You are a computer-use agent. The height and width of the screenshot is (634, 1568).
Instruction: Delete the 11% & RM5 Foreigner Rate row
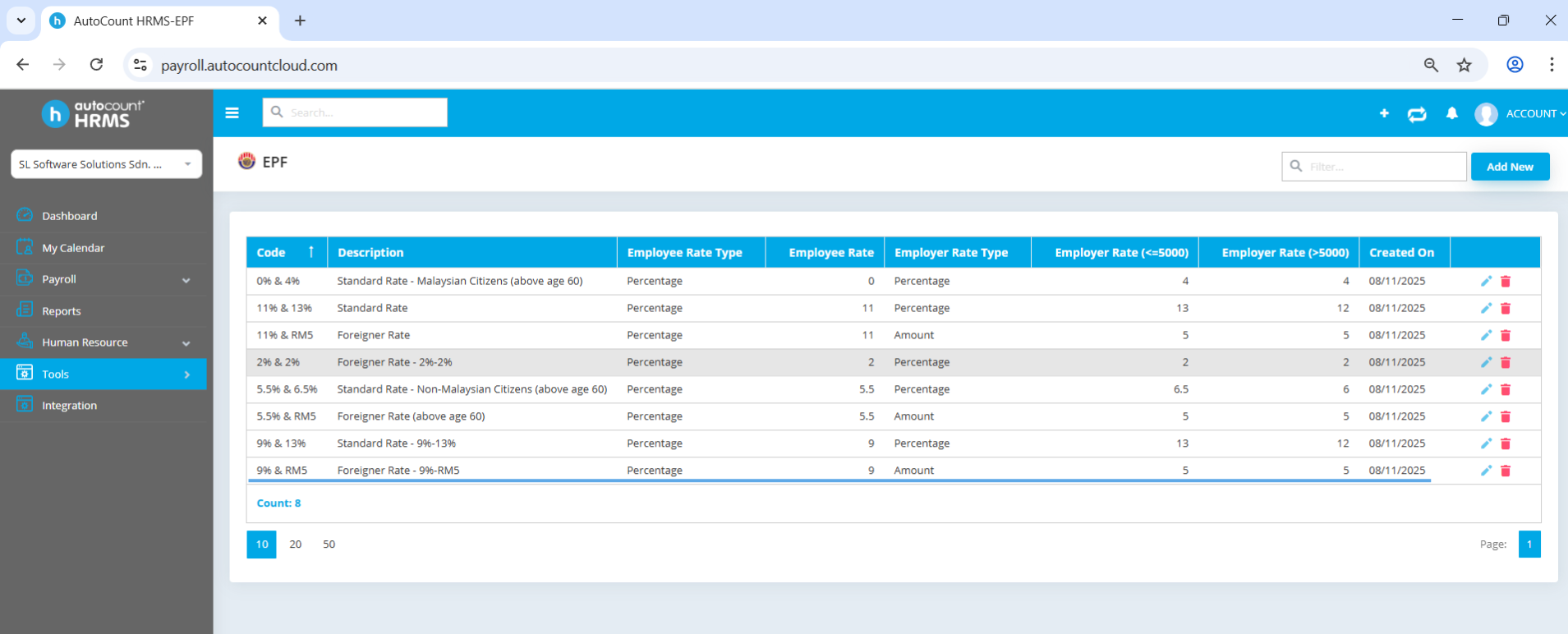point(1506,335)
